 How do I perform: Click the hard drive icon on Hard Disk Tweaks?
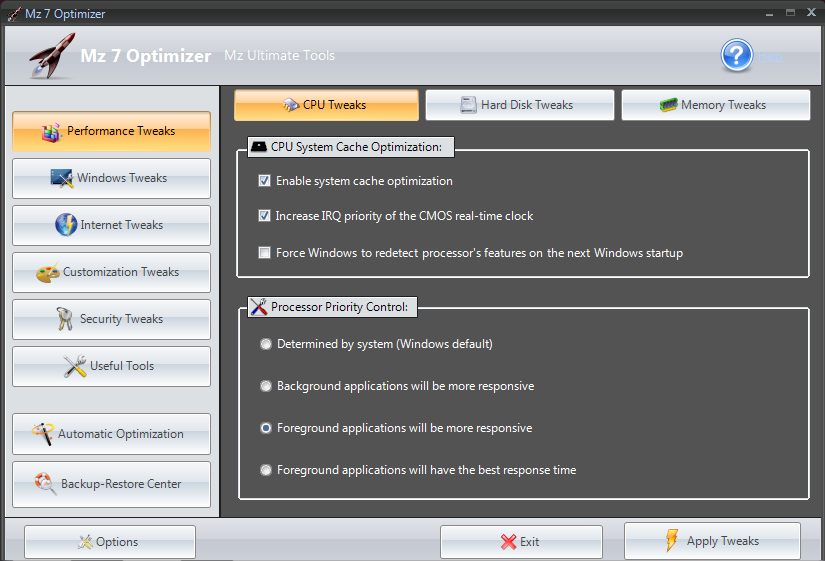(x=468, y=105)
